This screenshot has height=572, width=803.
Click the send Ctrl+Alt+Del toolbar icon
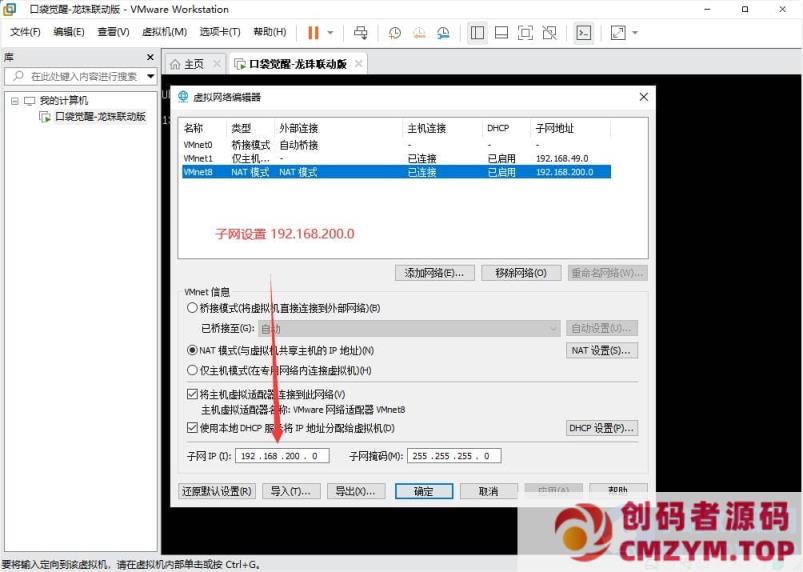point(361,33)
